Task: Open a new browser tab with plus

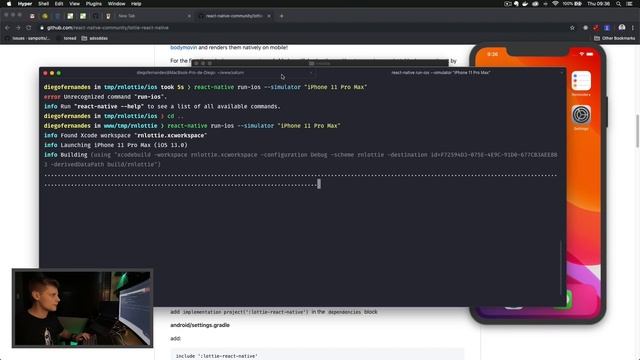Action: coord(282,16)
